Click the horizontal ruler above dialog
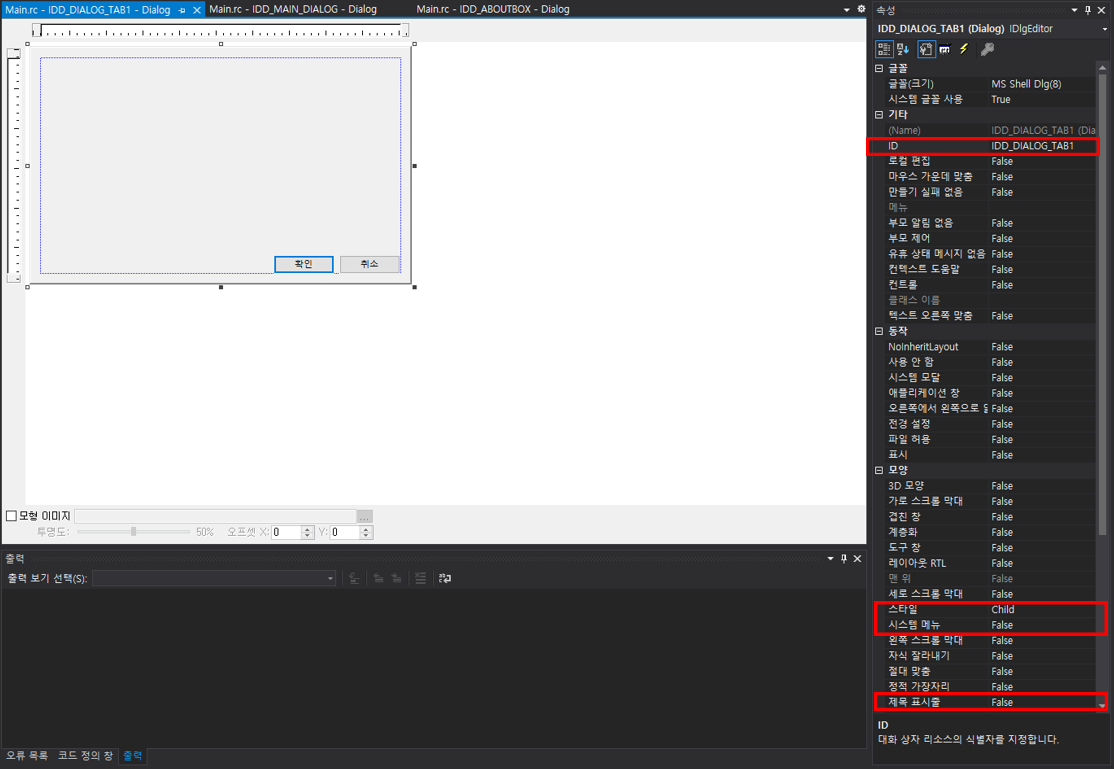Image resolution: width=1114 pixels, height=769 pixels. tap(220, 31)
